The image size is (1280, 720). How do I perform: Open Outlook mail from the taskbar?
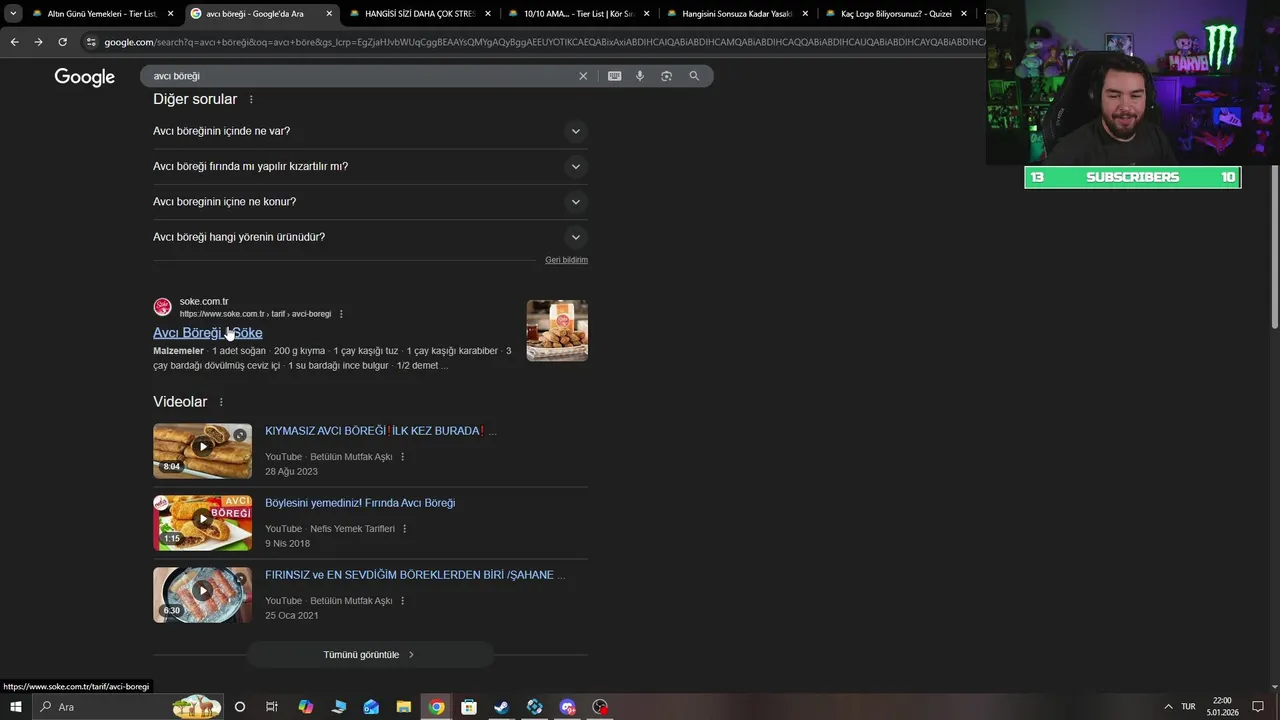(x=371, y=707)
